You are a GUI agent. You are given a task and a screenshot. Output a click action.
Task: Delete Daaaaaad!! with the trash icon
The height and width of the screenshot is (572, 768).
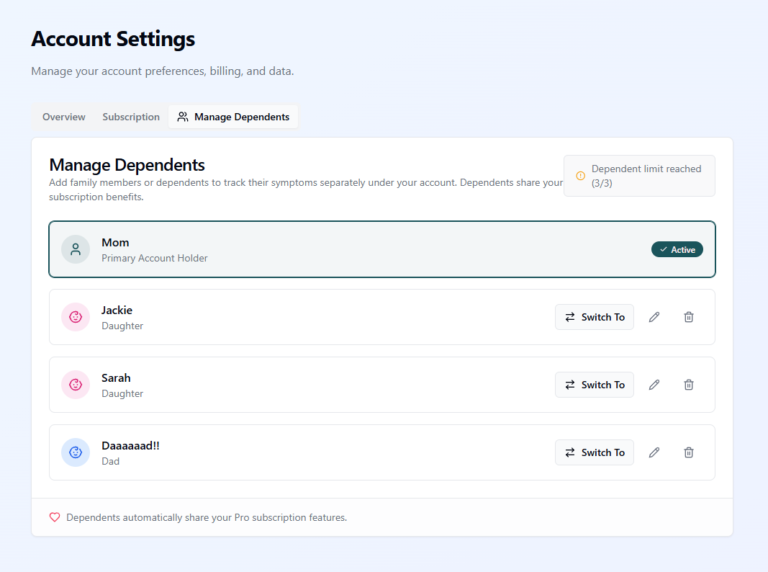click(689, 453)
